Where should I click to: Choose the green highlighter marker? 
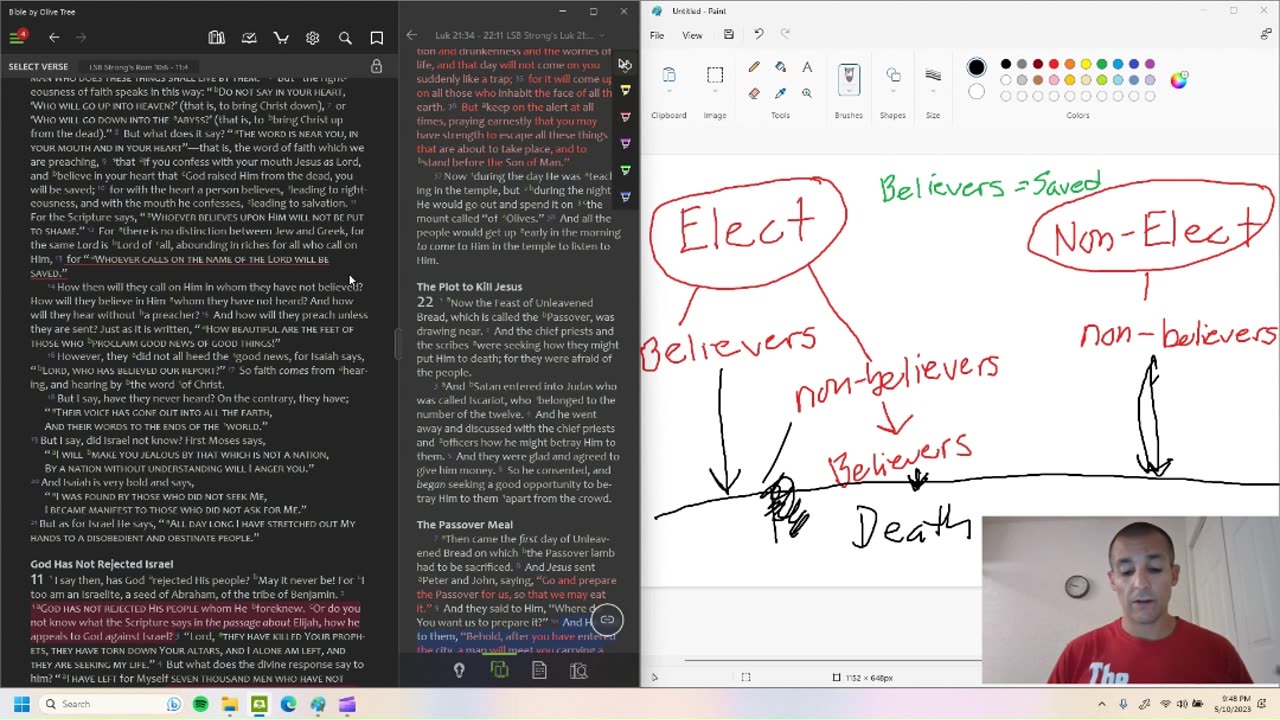625,170
